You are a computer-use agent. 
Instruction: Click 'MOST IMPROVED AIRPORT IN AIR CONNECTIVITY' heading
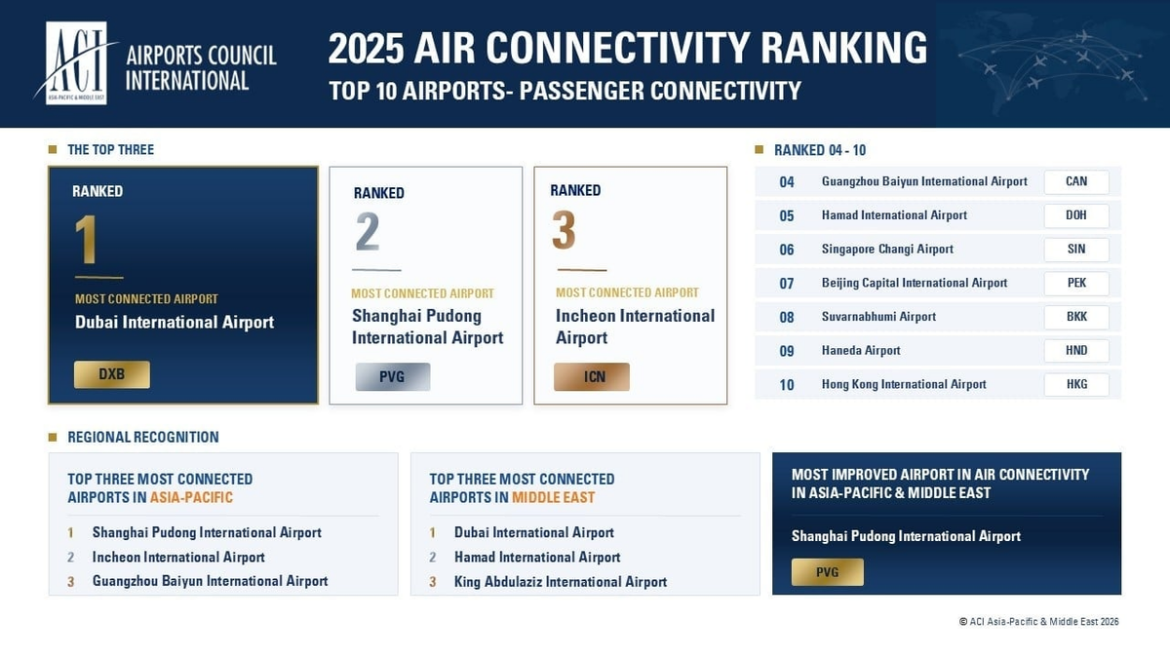[x=940, y=483]
